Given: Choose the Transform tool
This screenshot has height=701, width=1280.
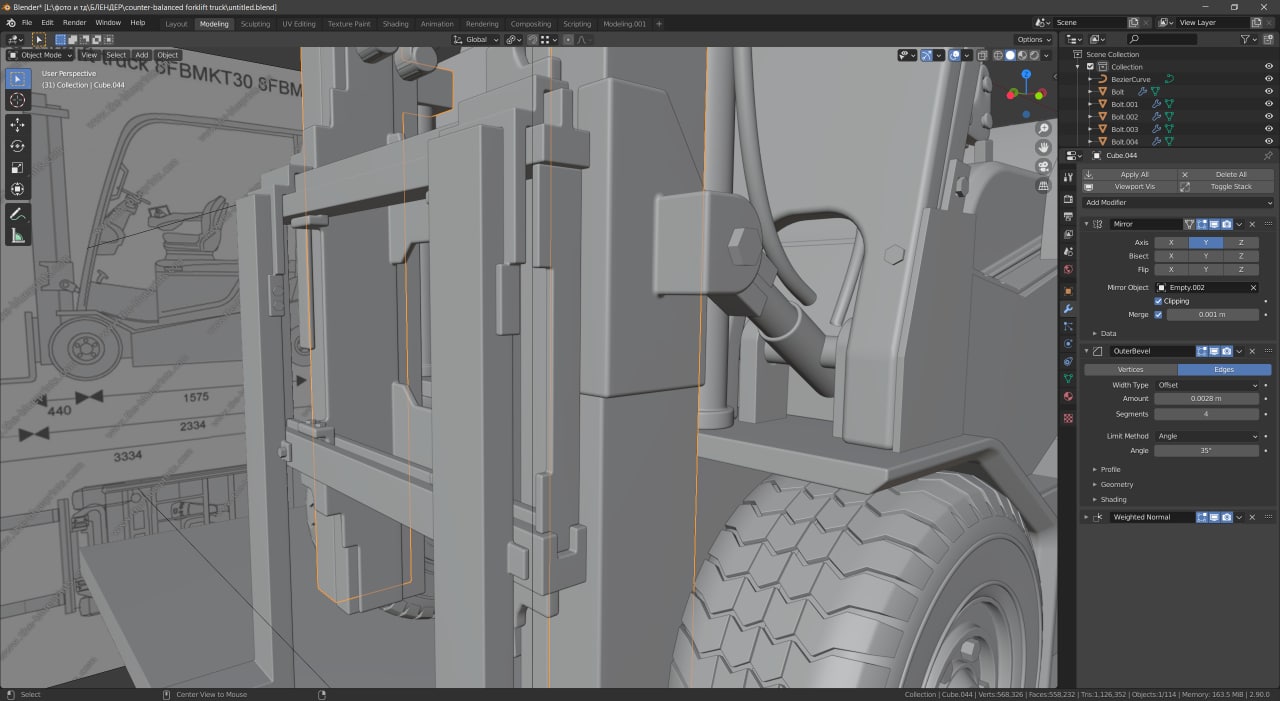Looking at the screenshot, I should click(18, 189).
